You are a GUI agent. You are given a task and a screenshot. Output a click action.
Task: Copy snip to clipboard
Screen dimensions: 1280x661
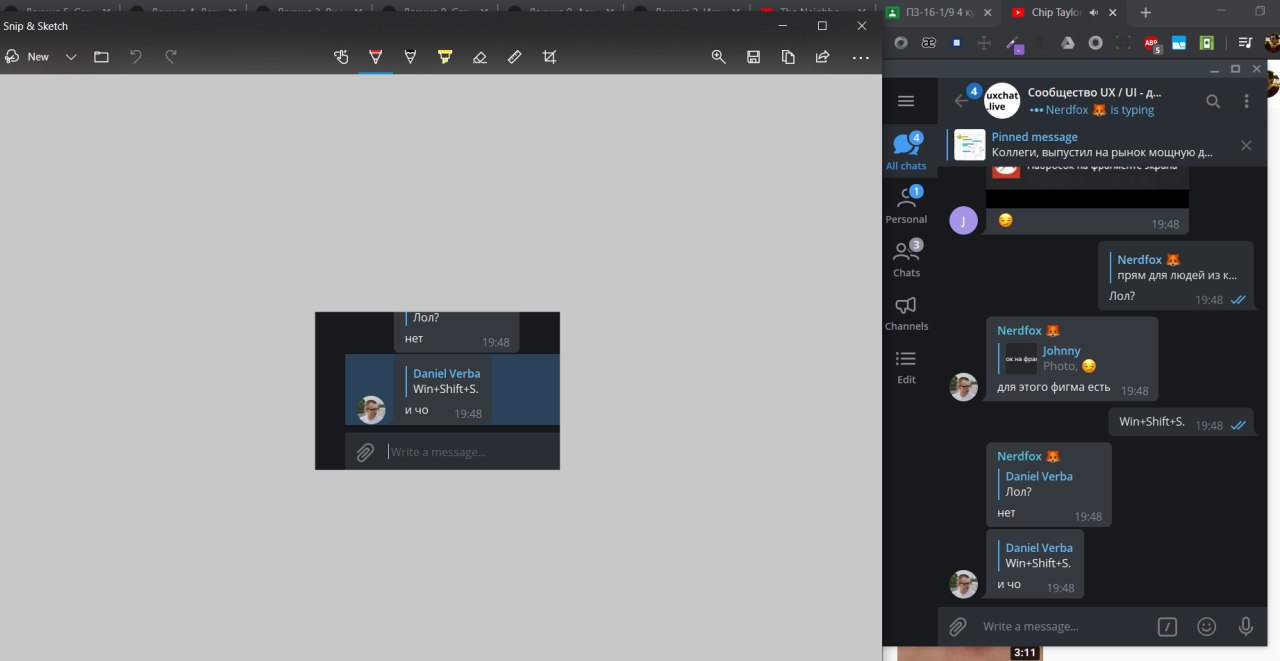pyautogui.click(x=788, y=57)
